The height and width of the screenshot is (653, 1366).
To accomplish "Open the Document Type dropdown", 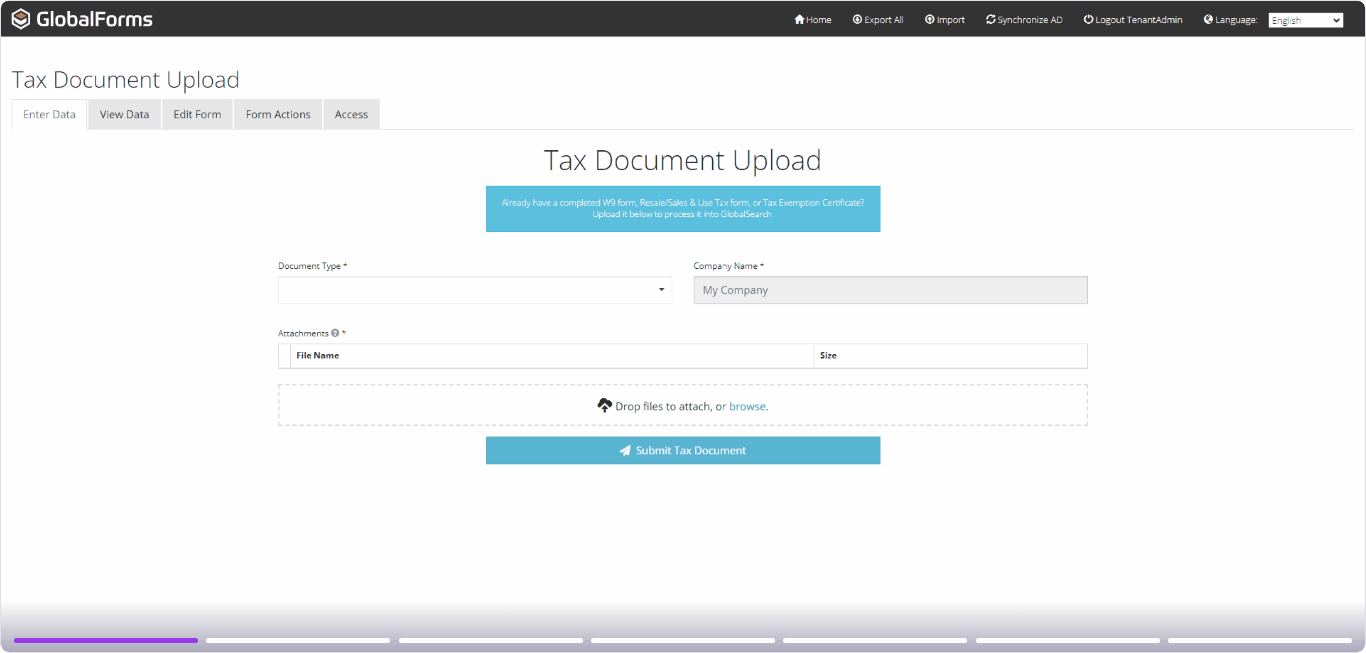I will coord(470,289).
